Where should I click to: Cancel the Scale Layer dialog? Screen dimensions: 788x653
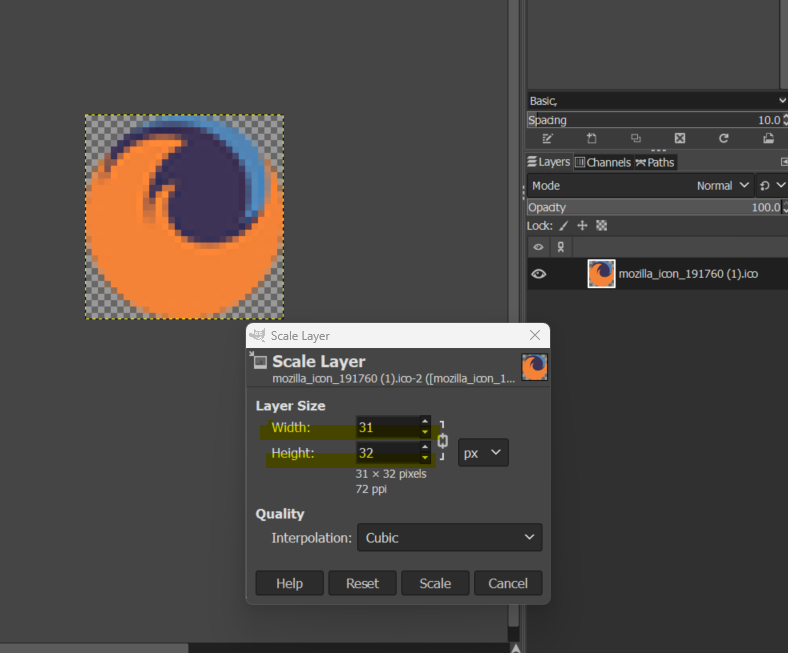tap(508, 583)
